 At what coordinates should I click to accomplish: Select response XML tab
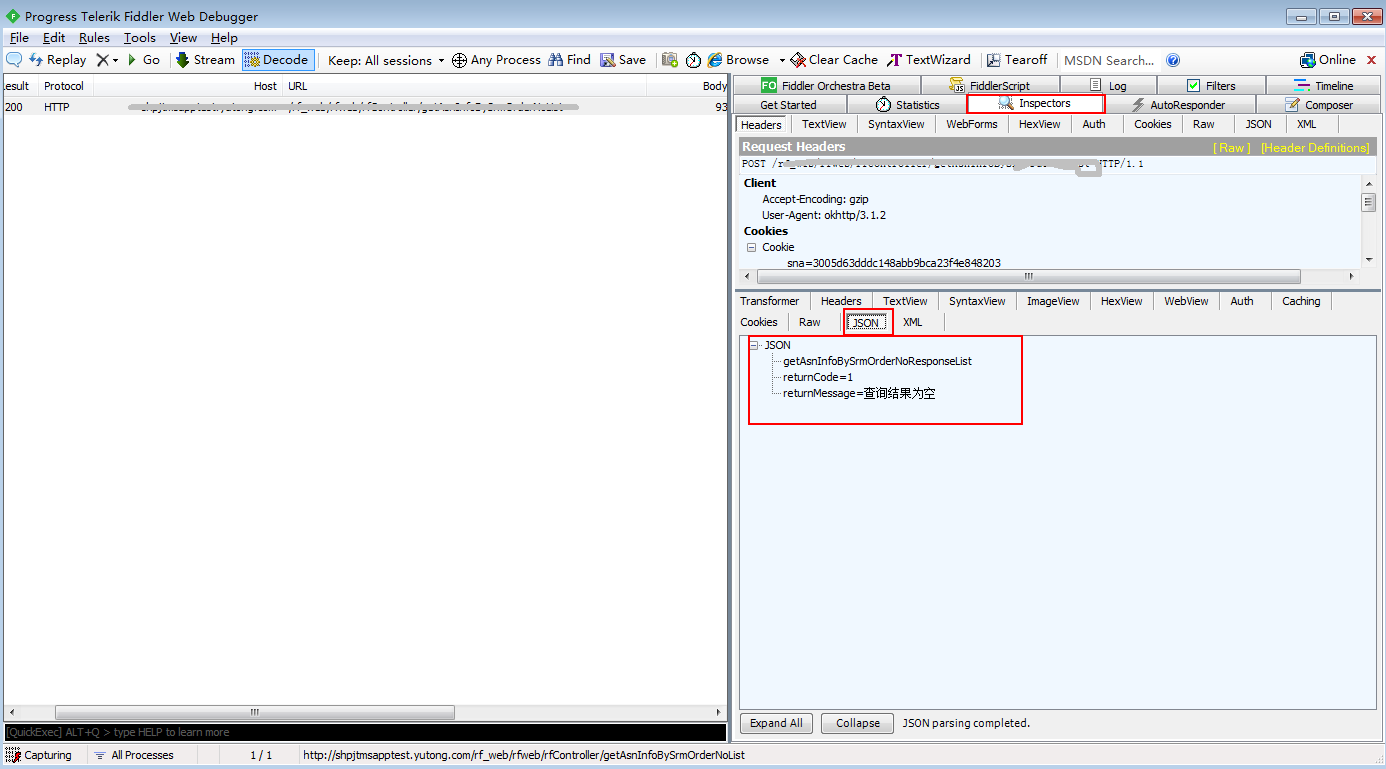[x=913, y=322]
